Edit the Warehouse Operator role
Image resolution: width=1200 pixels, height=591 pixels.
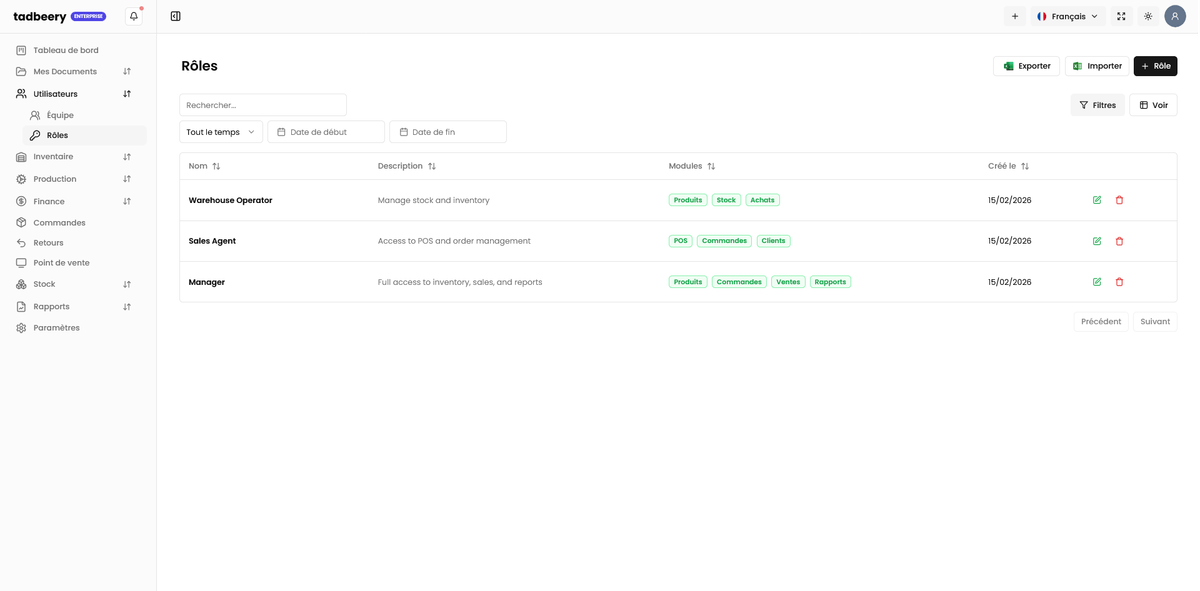pos(1097,200)
